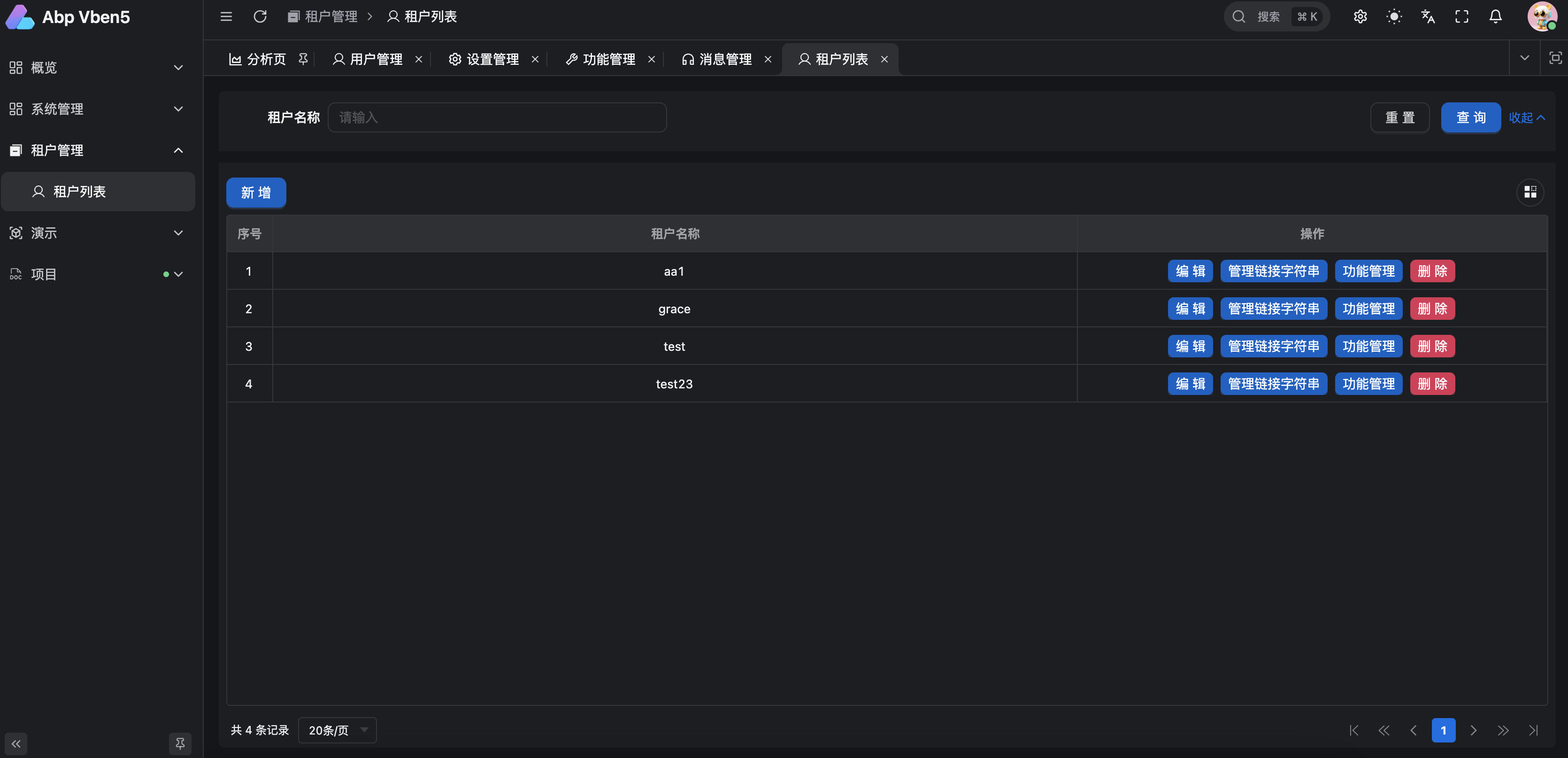Click 删除 button for aa1 tenant
This screenshot has width=1568, height=758.
1432,271
